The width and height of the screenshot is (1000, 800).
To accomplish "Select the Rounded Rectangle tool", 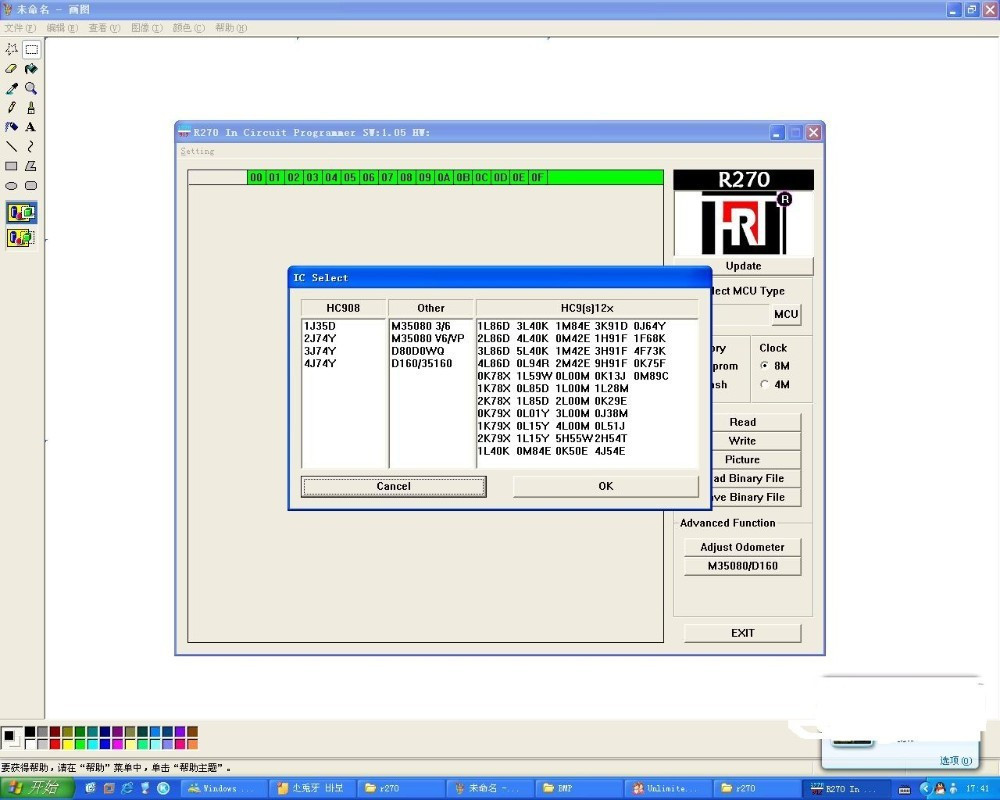I will coord(31,186).
